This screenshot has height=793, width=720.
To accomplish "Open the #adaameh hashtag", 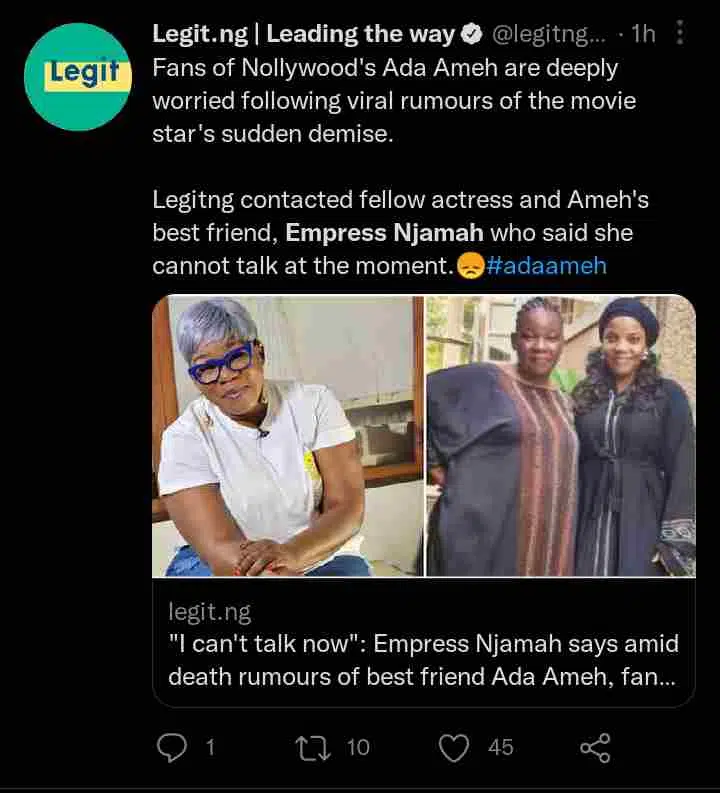I will 546,267.
